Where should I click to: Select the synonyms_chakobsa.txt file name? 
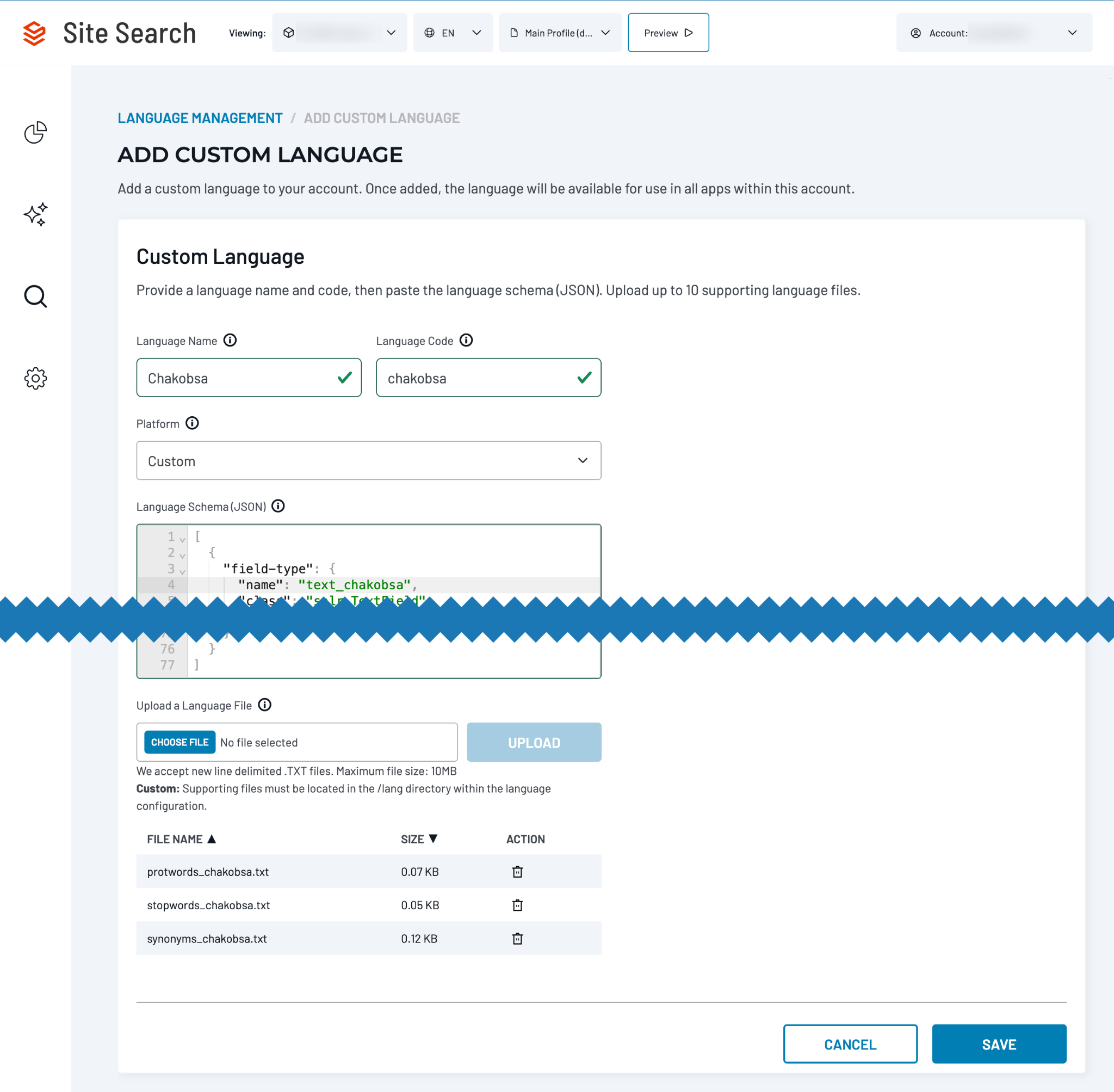207,939
